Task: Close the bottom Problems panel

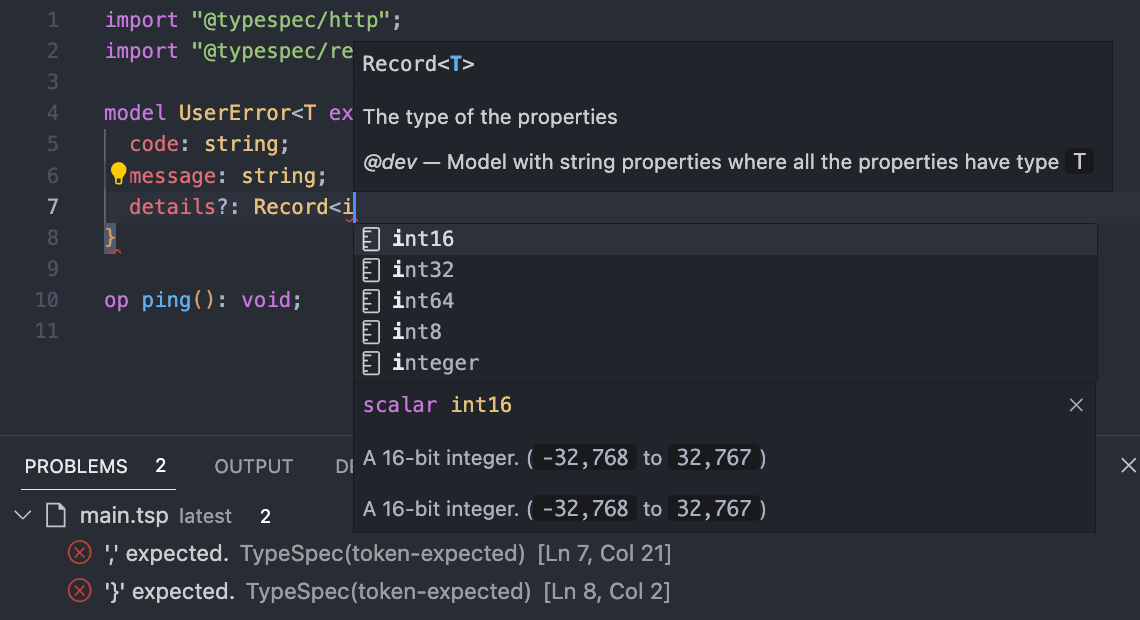Action: tap(1128, 465)
